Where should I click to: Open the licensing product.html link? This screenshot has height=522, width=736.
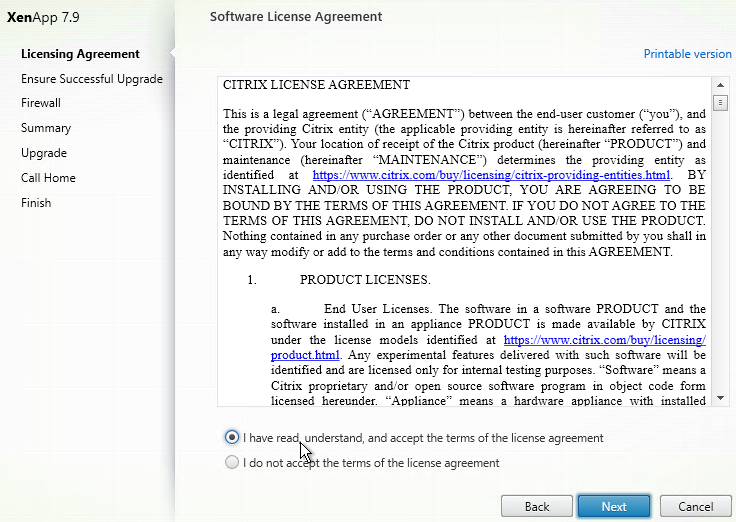[488, 347]
